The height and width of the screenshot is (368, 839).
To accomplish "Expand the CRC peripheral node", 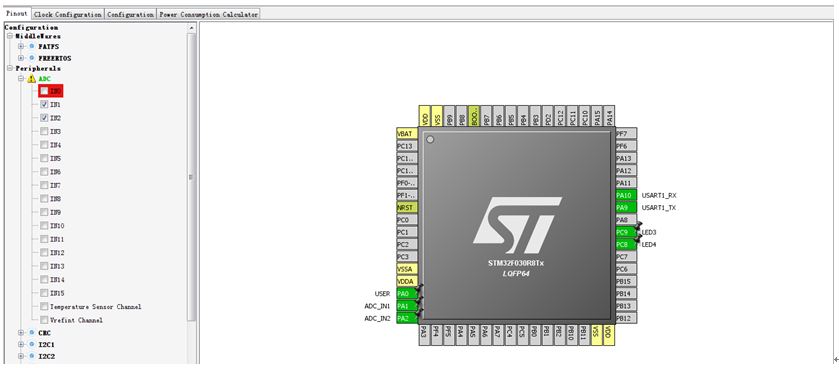I will pyautogui.click(x=21, y=333).
